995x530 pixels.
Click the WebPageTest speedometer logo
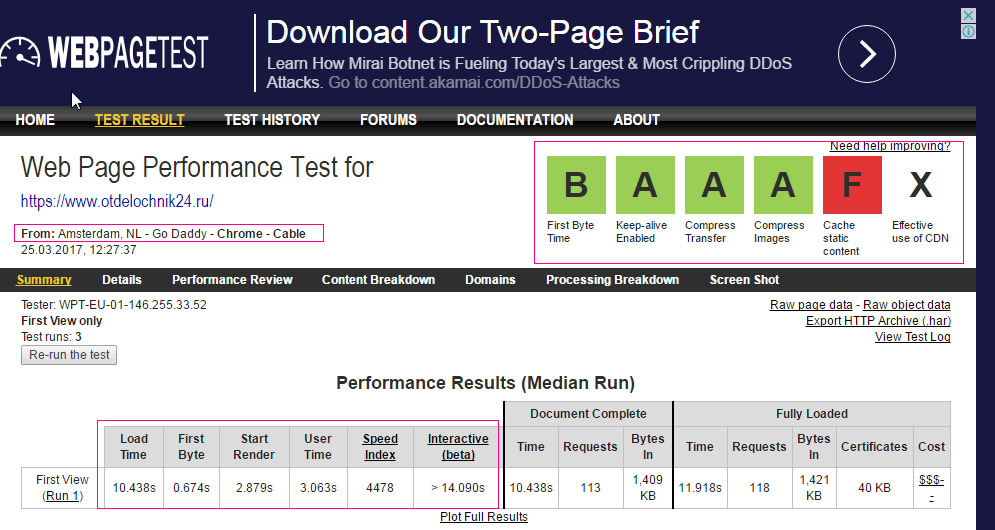click(105, 52)
